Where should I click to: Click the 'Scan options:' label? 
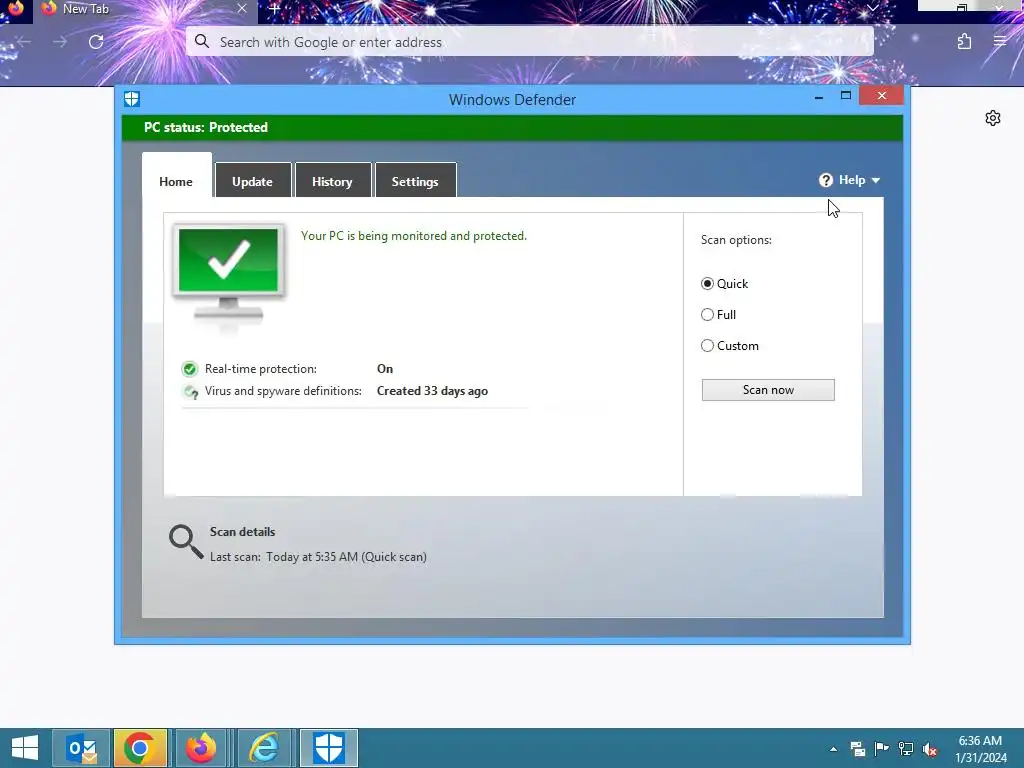736,240
